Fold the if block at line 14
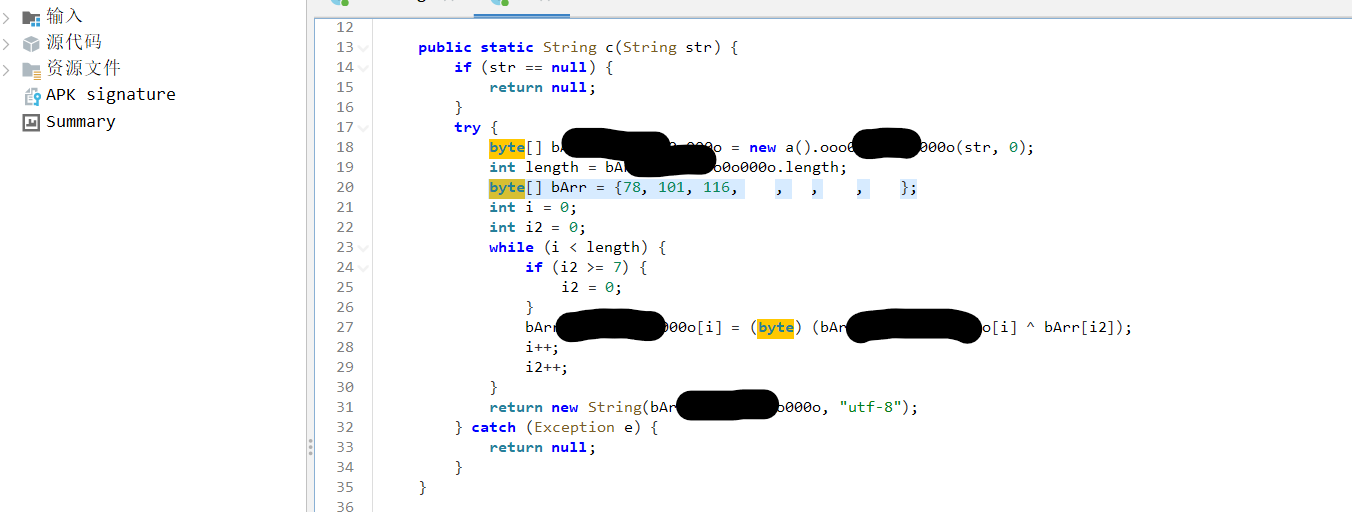 pos(364,68)
